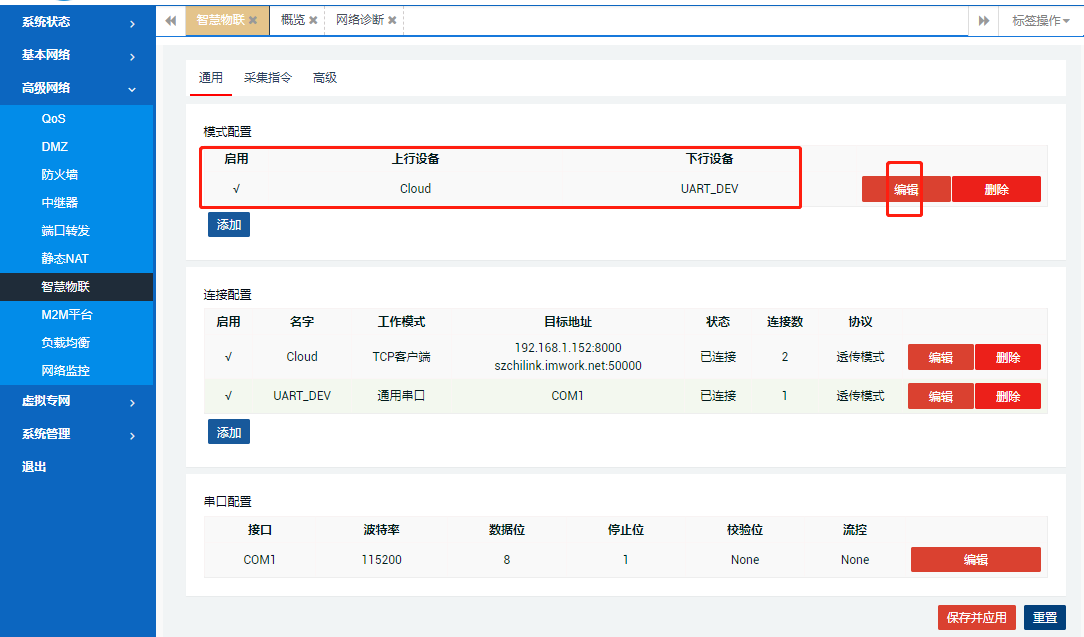Click 退出 to log out
Viewport: 1084px width, 637px height.
pyautogui.click(x=36, y=465)
